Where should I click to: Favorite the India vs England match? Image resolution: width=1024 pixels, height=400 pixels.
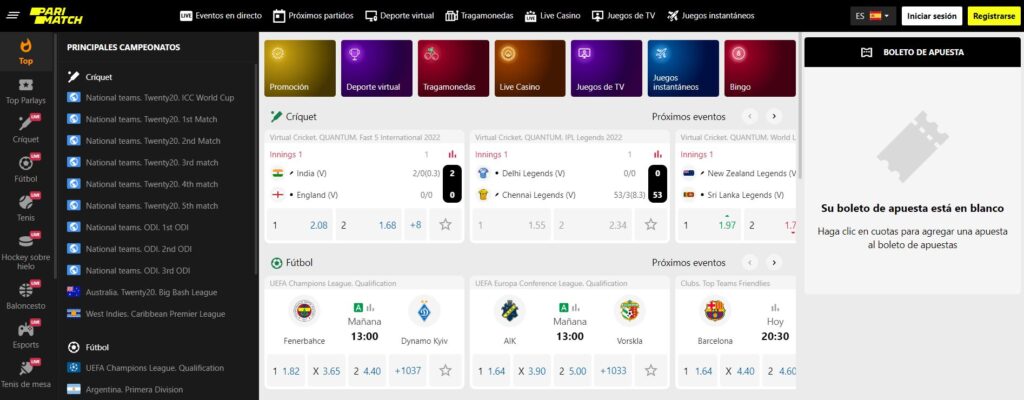(445, 225)
